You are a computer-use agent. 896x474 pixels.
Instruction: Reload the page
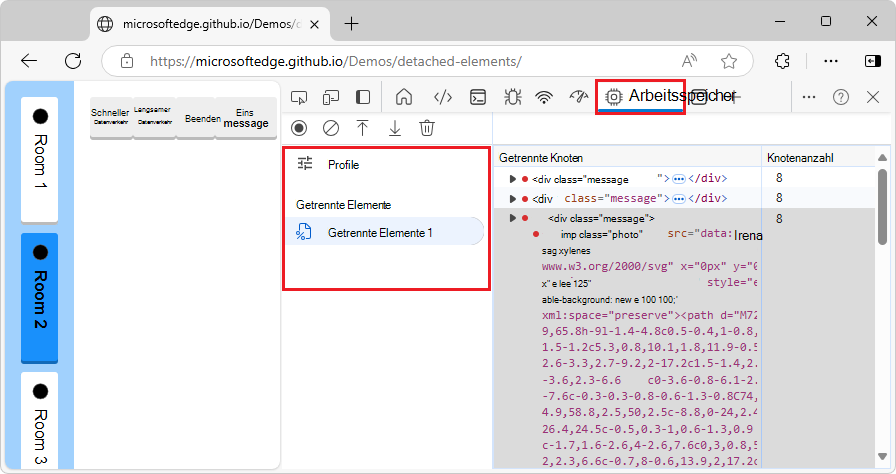click(x=73, y=61)
